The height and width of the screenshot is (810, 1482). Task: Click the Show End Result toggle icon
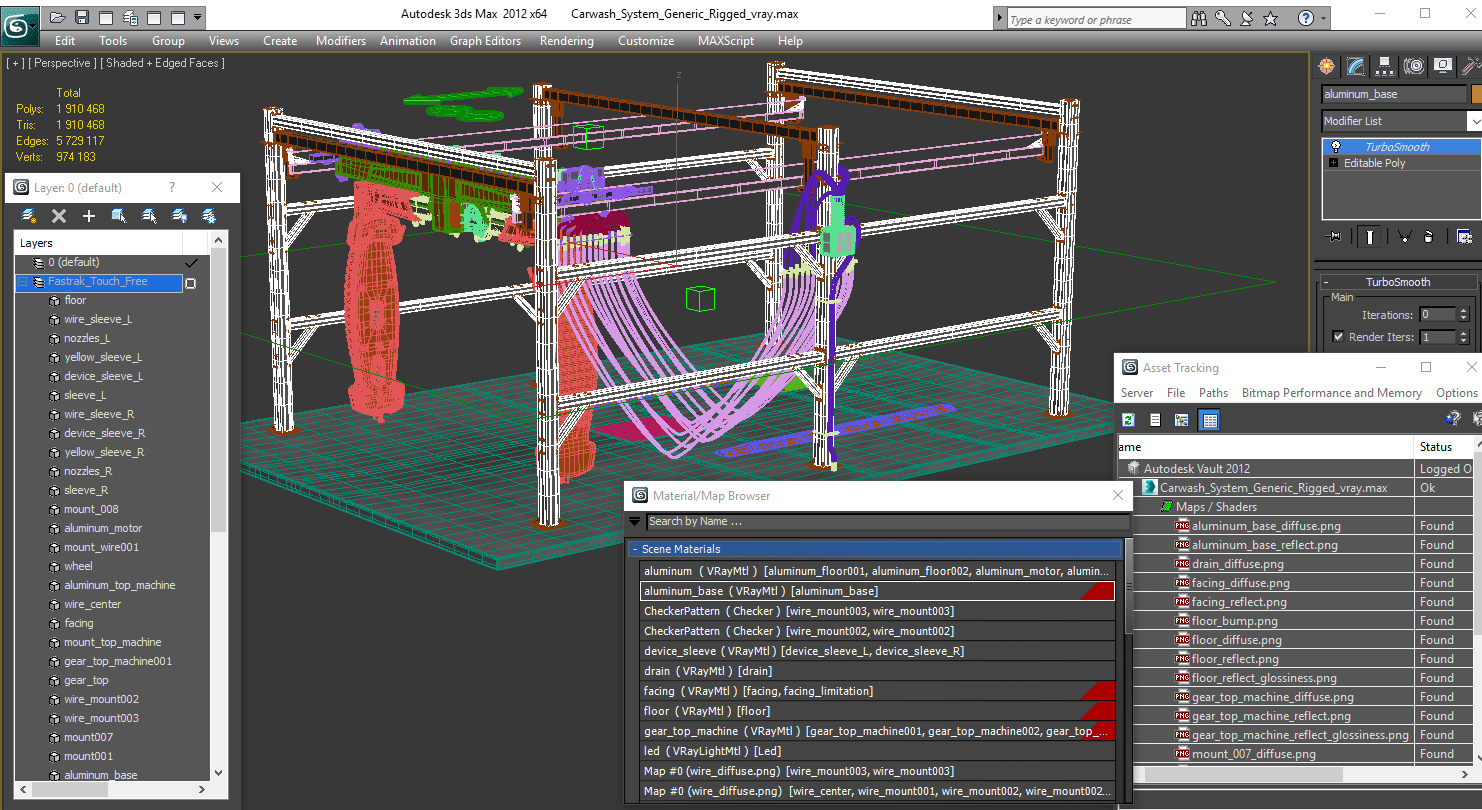(1368, 237)
